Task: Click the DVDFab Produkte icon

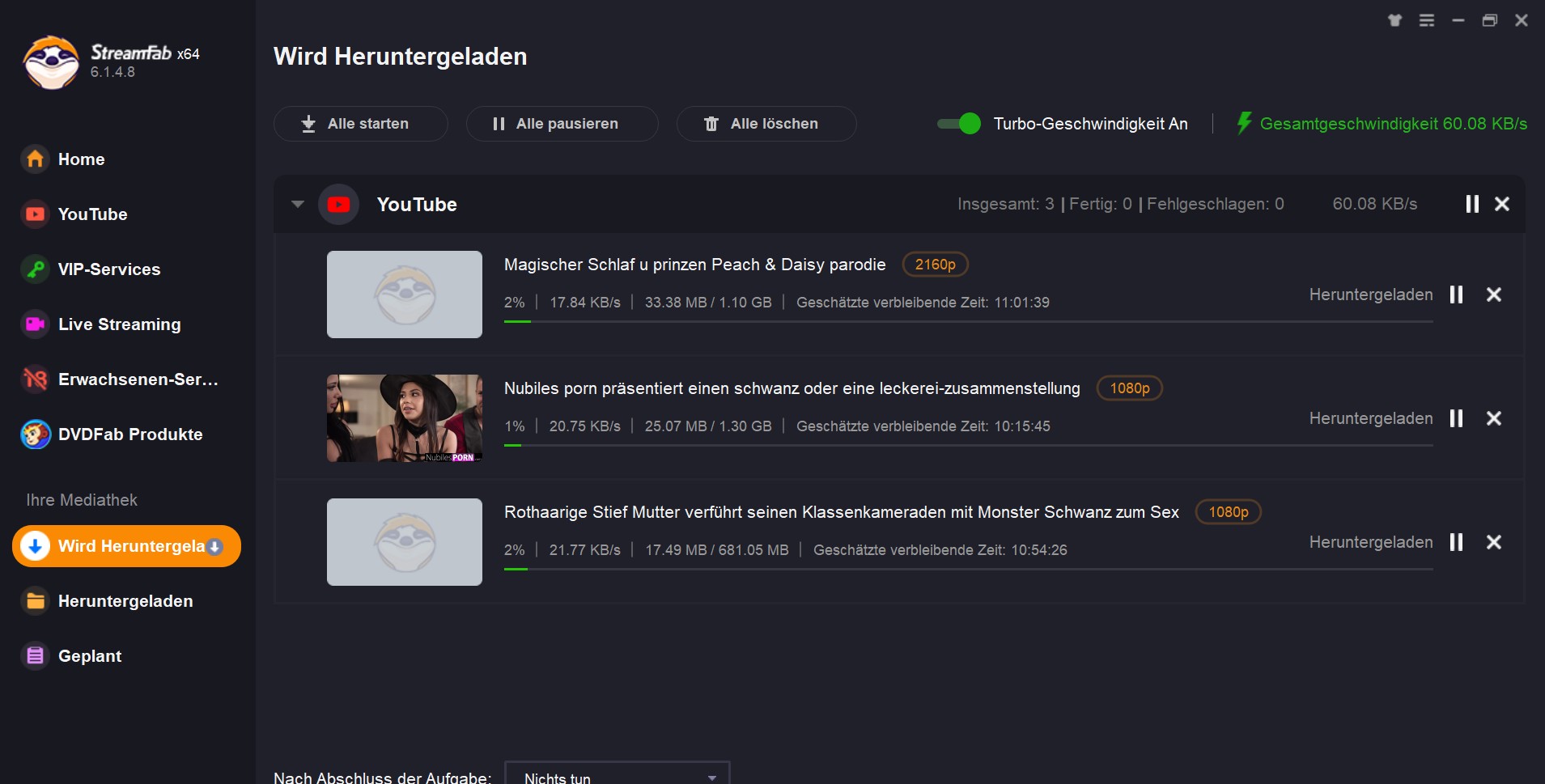Action: click(x=35, y=434)
